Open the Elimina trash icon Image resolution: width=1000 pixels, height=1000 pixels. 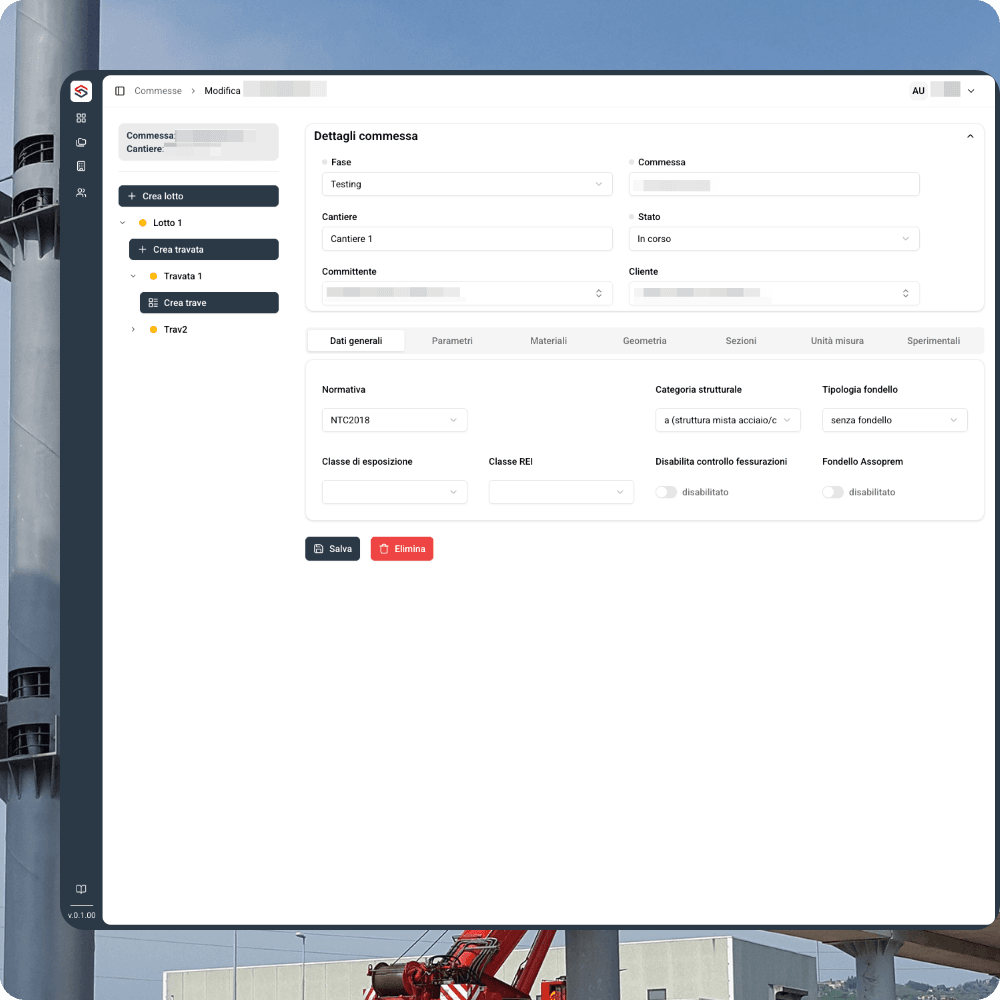pyautogui.click(x=383, y=548)
